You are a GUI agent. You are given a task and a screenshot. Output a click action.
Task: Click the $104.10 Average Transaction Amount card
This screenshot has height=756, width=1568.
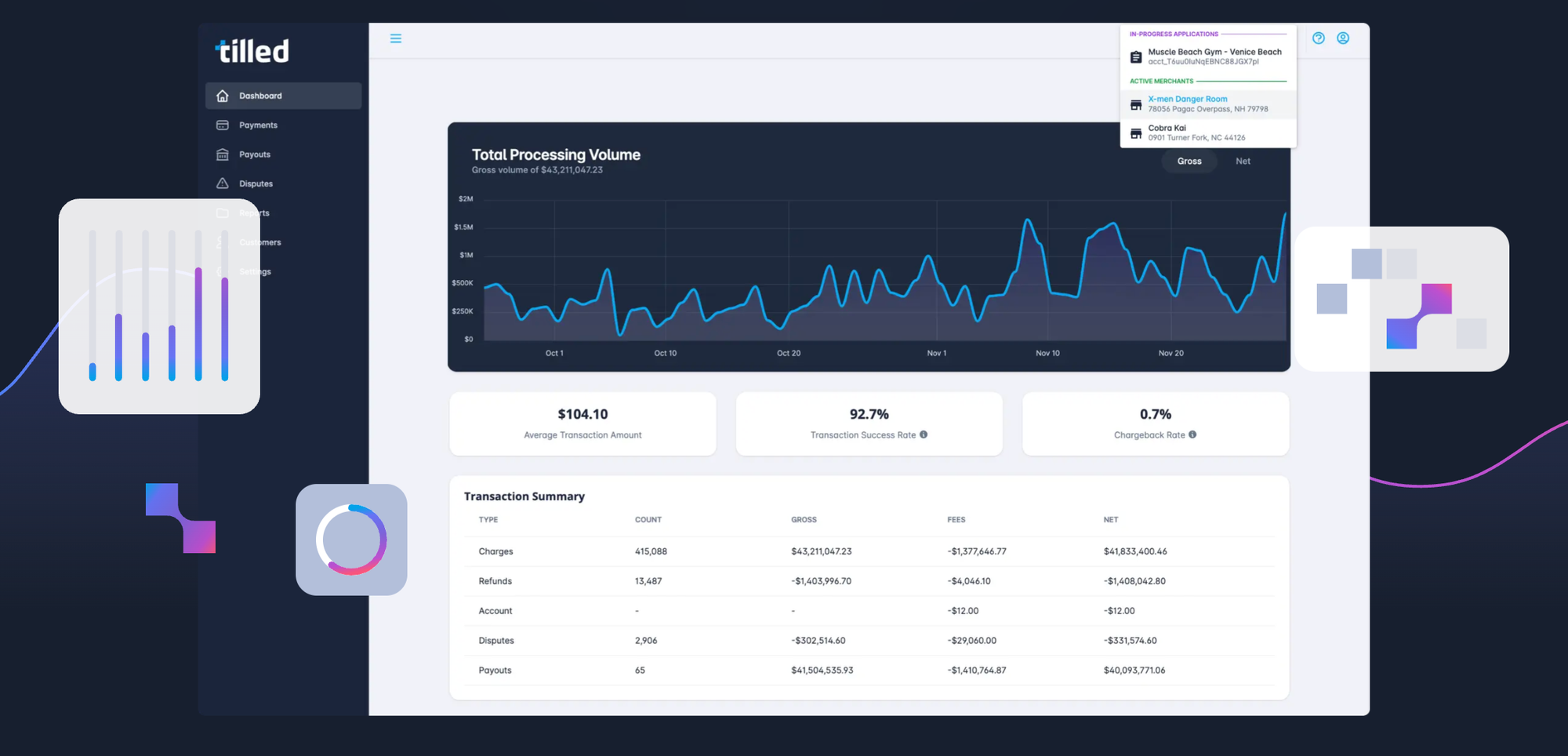point(583,423)
